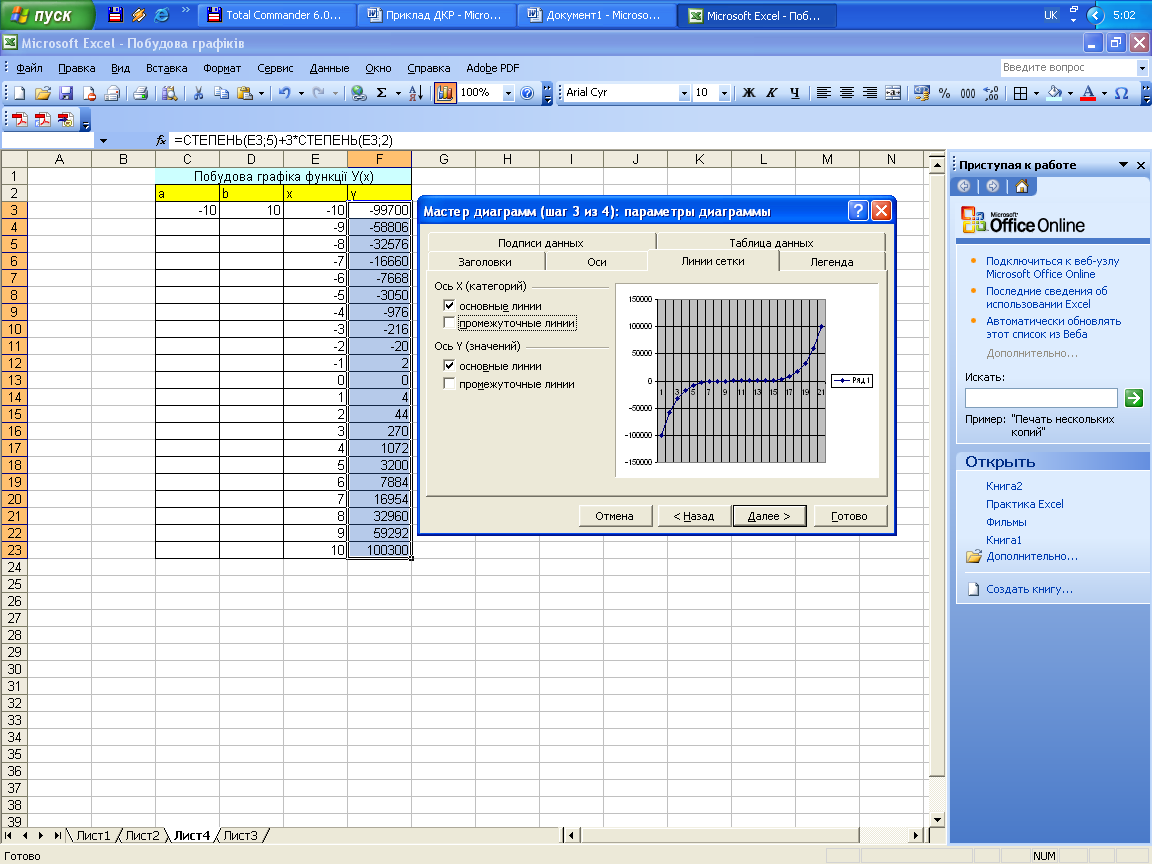The width and height of the screenshot is (1152, 864).
Task: Open the Практика Excel recent file link
Action: click(x=1024, y=504)
